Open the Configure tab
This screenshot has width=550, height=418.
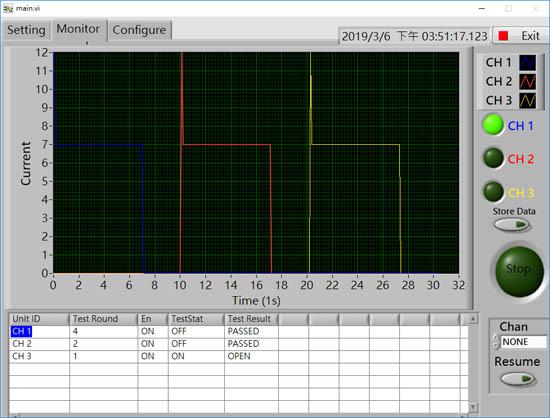click(139, 30)
